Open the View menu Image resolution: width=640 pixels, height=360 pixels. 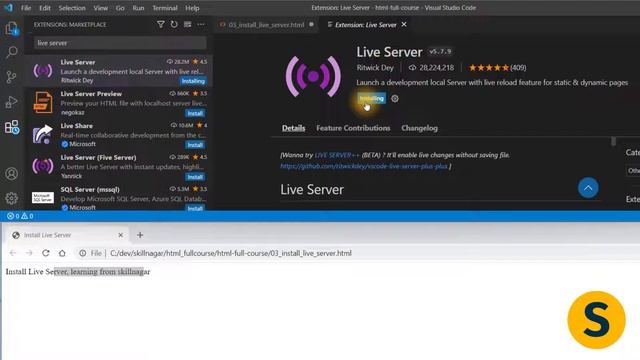click(100, 8)
